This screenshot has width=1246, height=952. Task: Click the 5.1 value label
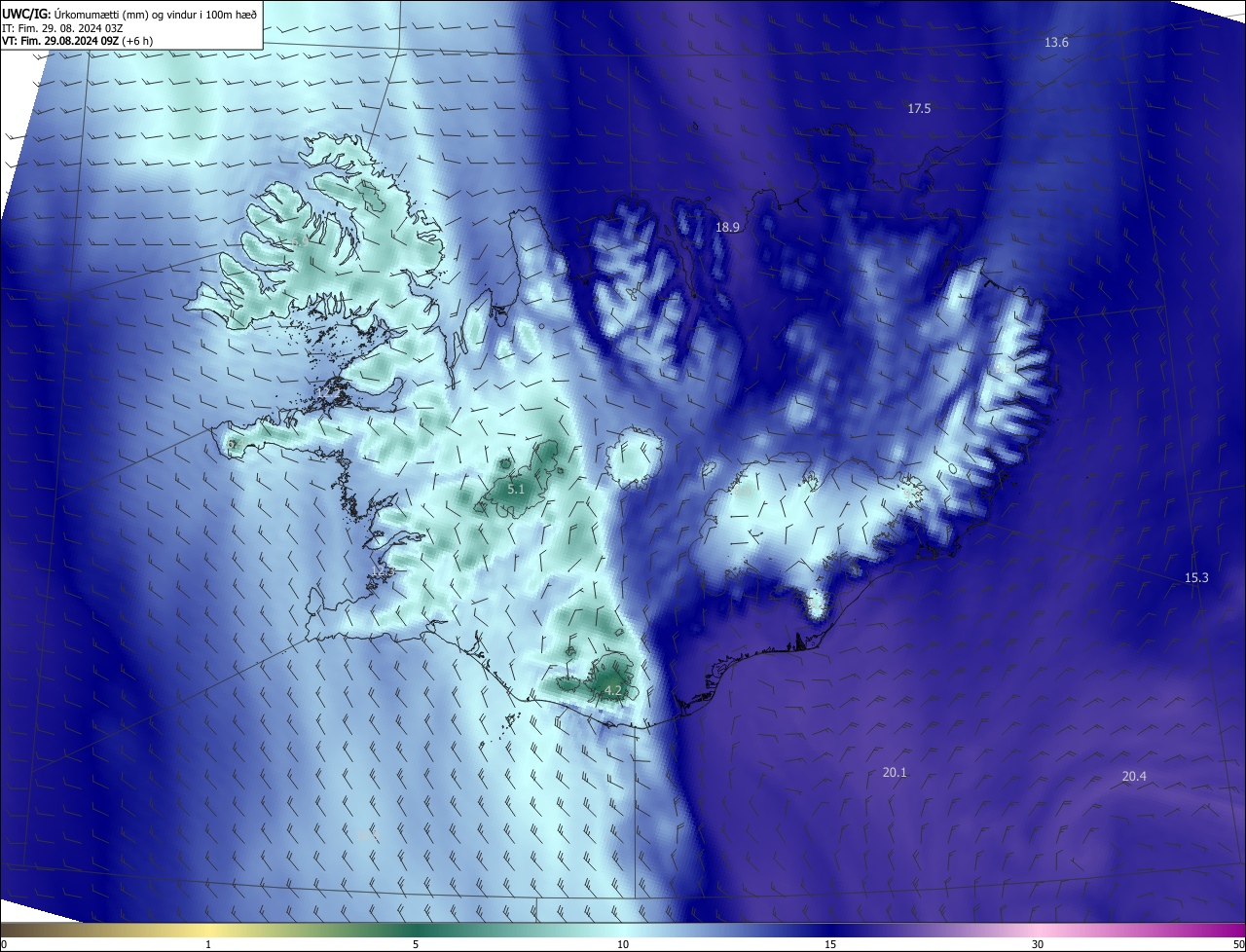516,490
